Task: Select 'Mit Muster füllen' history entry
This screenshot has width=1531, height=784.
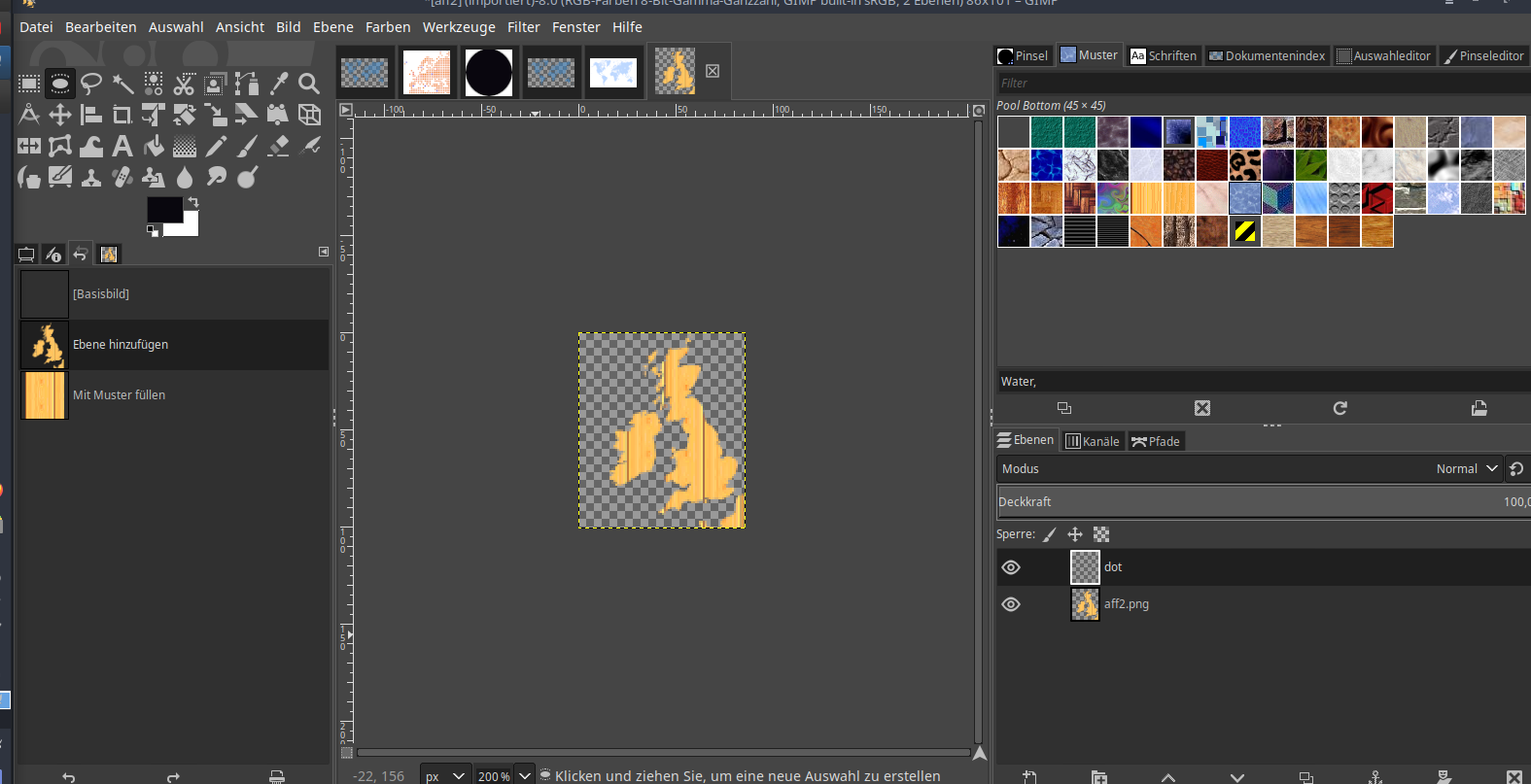Action: pos(119,395)
